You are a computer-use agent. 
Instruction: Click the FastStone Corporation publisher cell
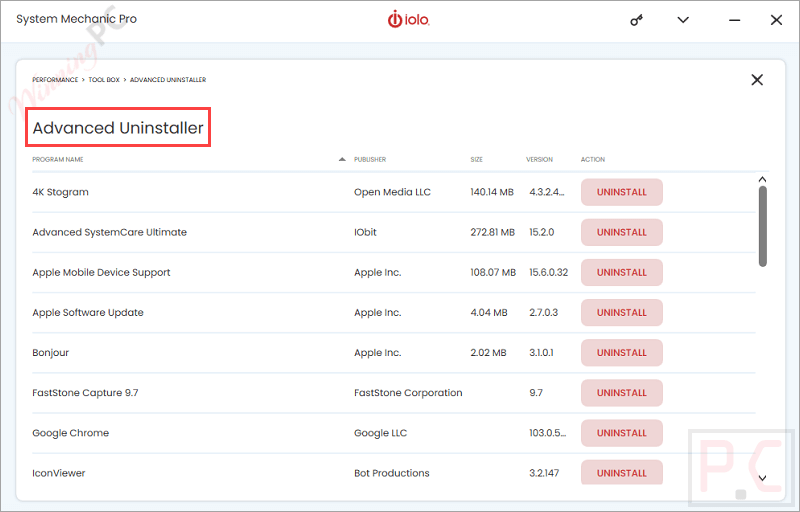408,393
